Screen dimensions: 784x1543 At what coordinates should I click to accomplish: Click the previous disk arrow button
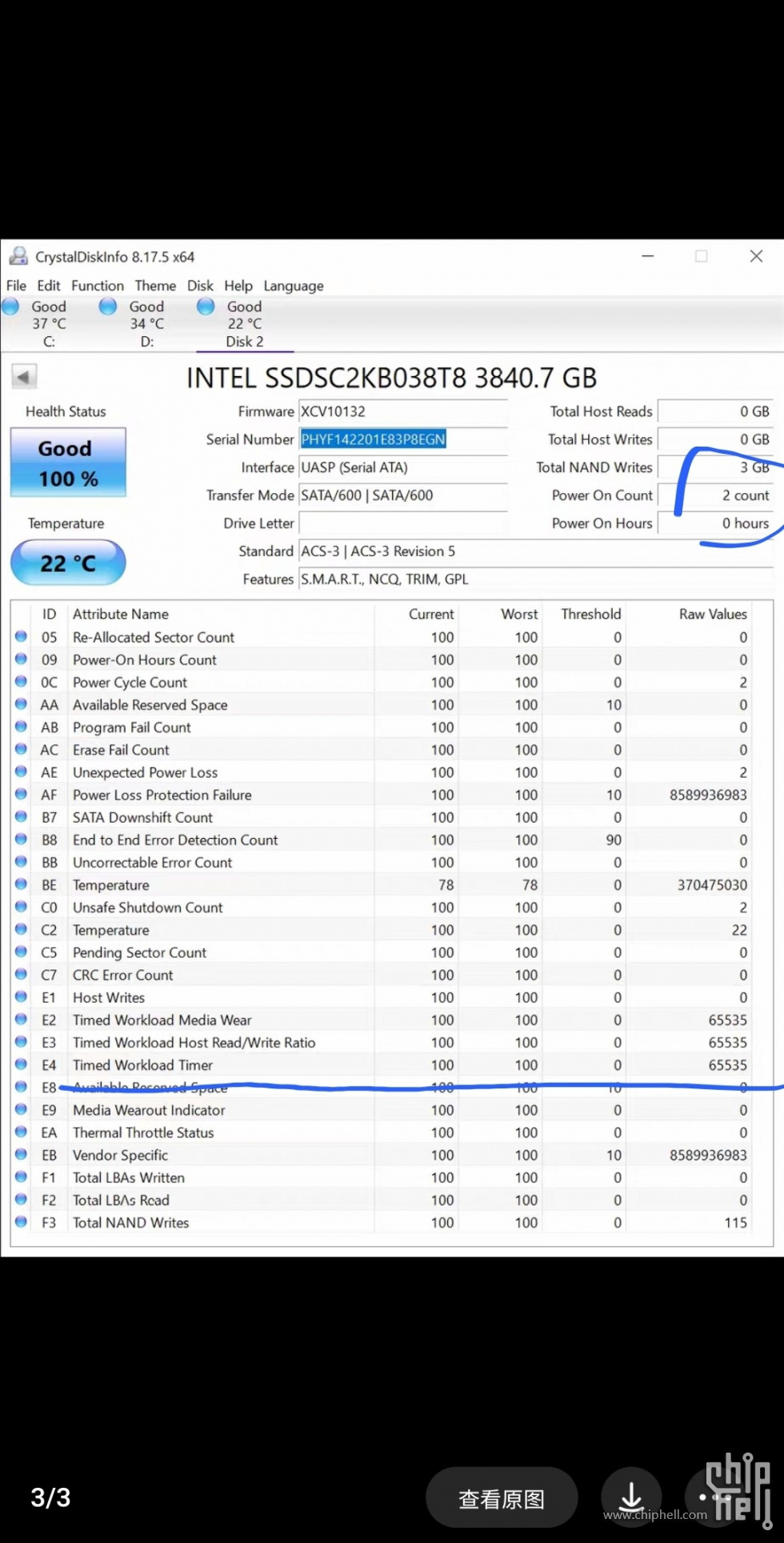24,376
